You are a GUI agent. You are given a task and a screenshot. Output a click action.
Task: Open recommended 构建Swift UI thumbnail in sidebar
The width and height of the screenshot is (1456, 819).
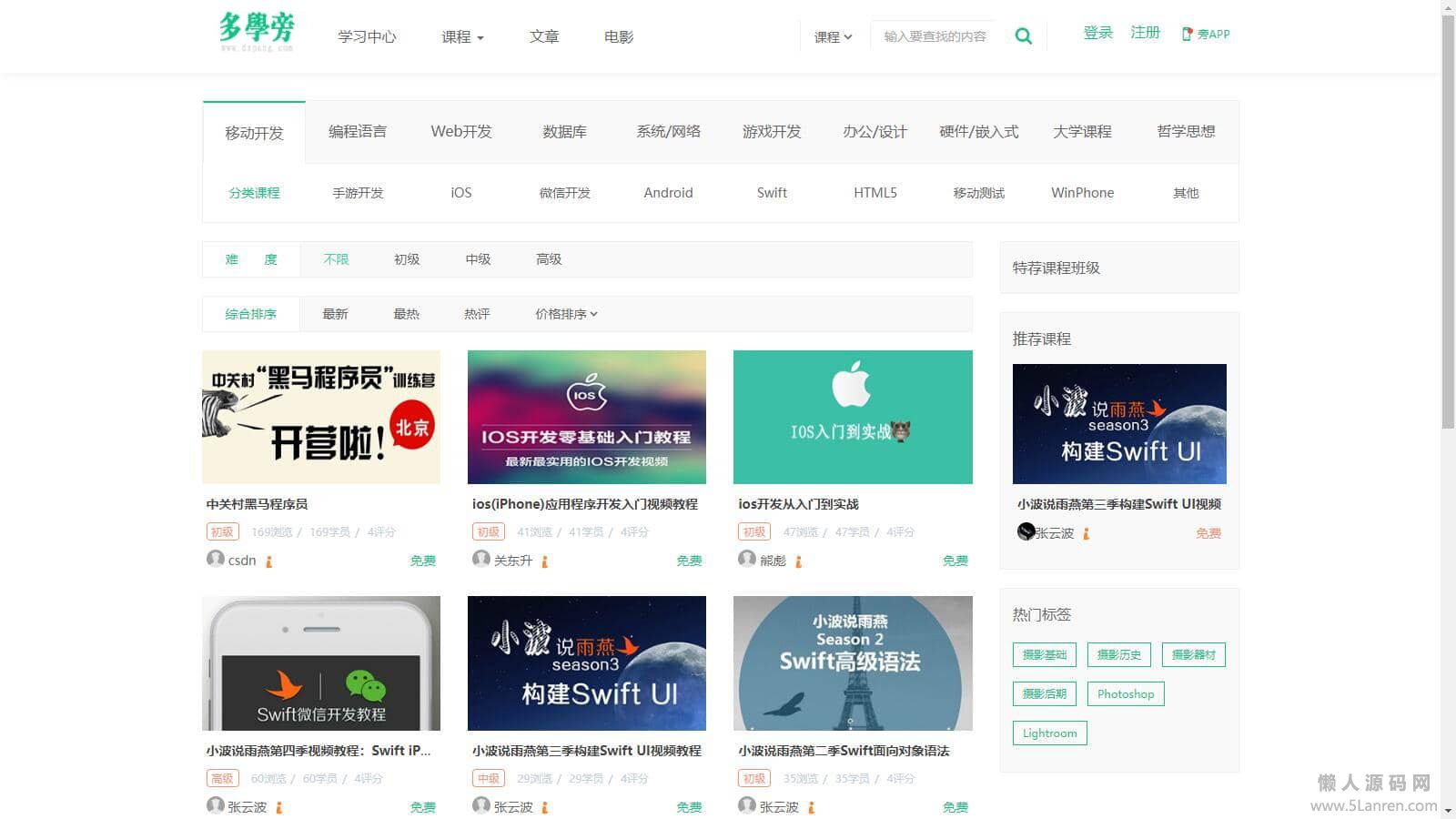point(1119,424)
